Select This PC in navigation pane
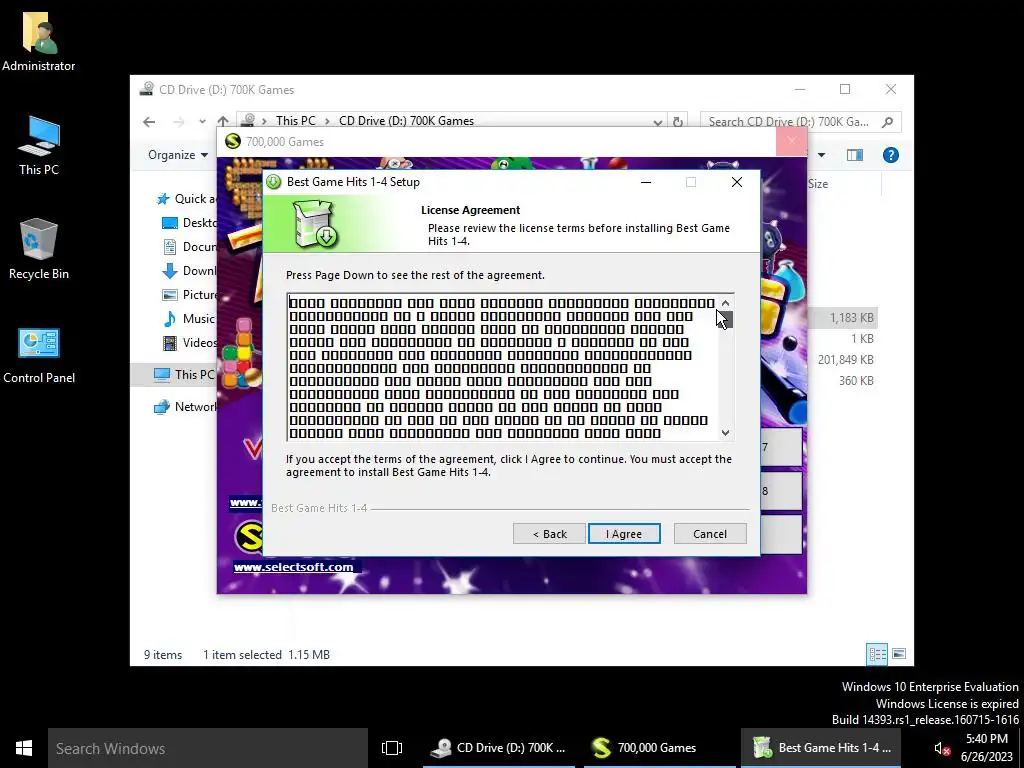 coord(194,374)
